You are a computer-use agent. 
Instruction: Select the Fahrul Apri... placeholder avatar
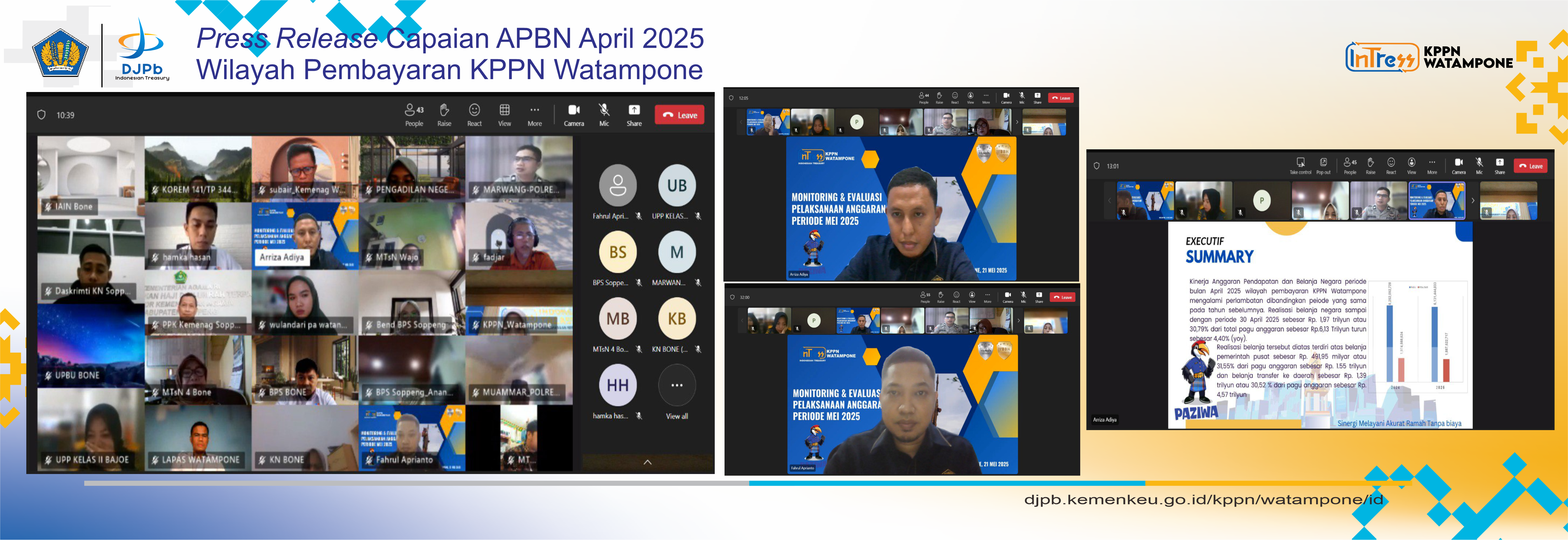click(x=618, y=185)
